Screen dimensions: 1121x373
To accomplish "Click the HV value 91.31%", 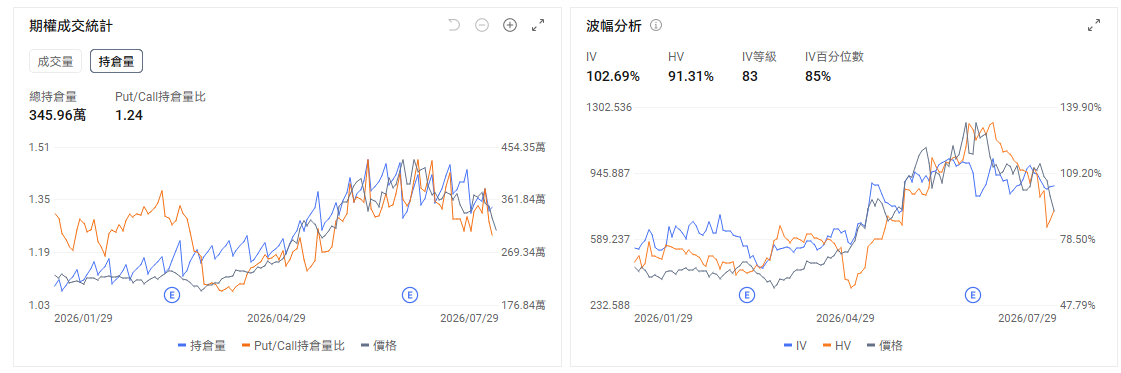I will click(x=691, y=76).
